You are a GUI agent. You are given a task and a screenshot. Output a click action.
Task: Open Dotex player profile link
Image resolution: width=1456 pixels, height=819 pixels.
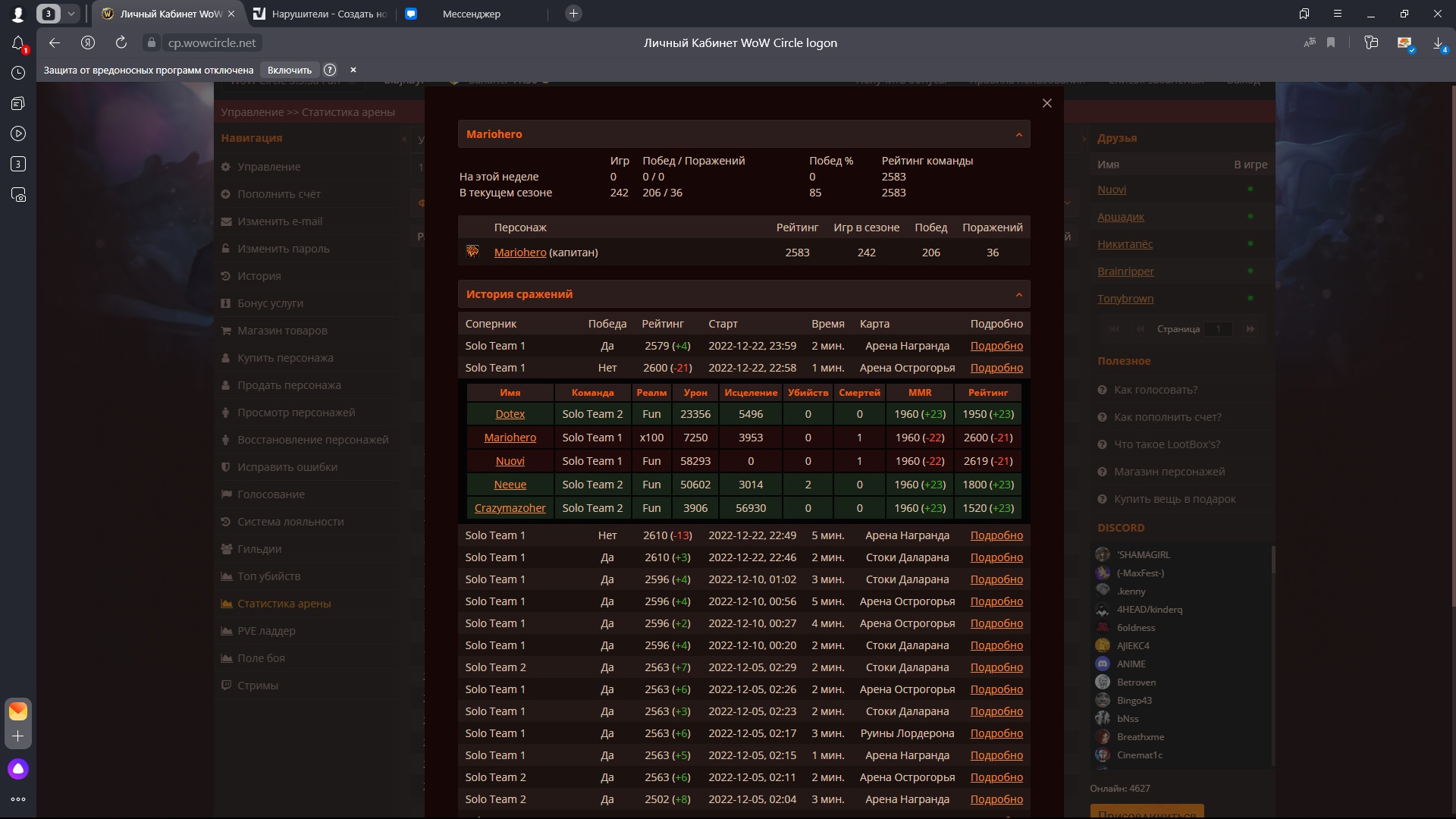[510, 414]
